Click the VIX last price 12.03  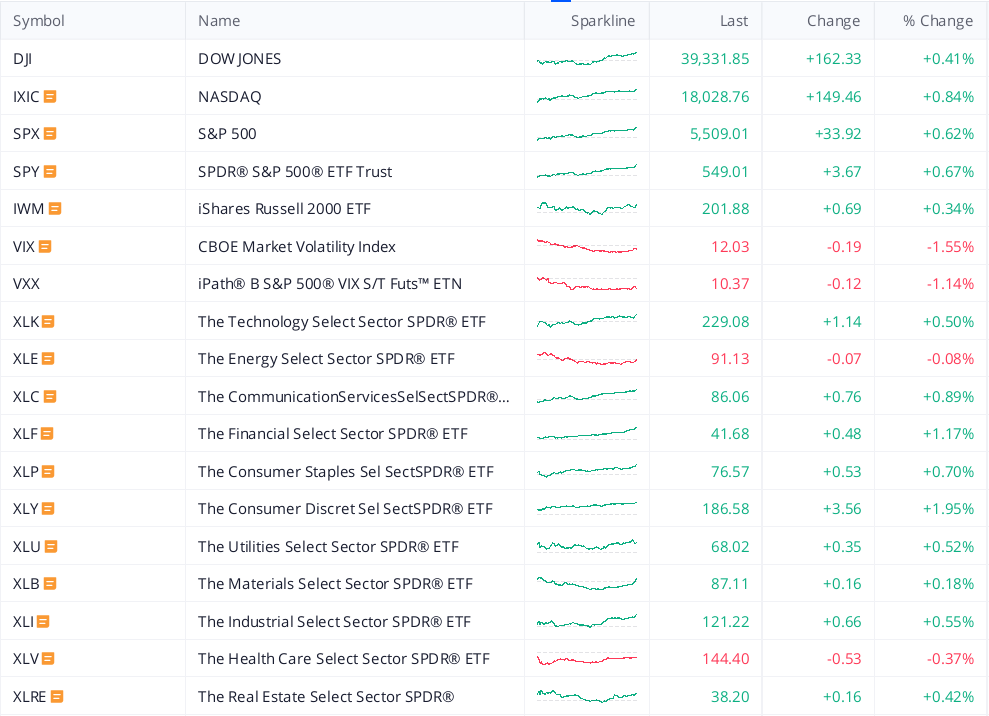pos(730,247)
